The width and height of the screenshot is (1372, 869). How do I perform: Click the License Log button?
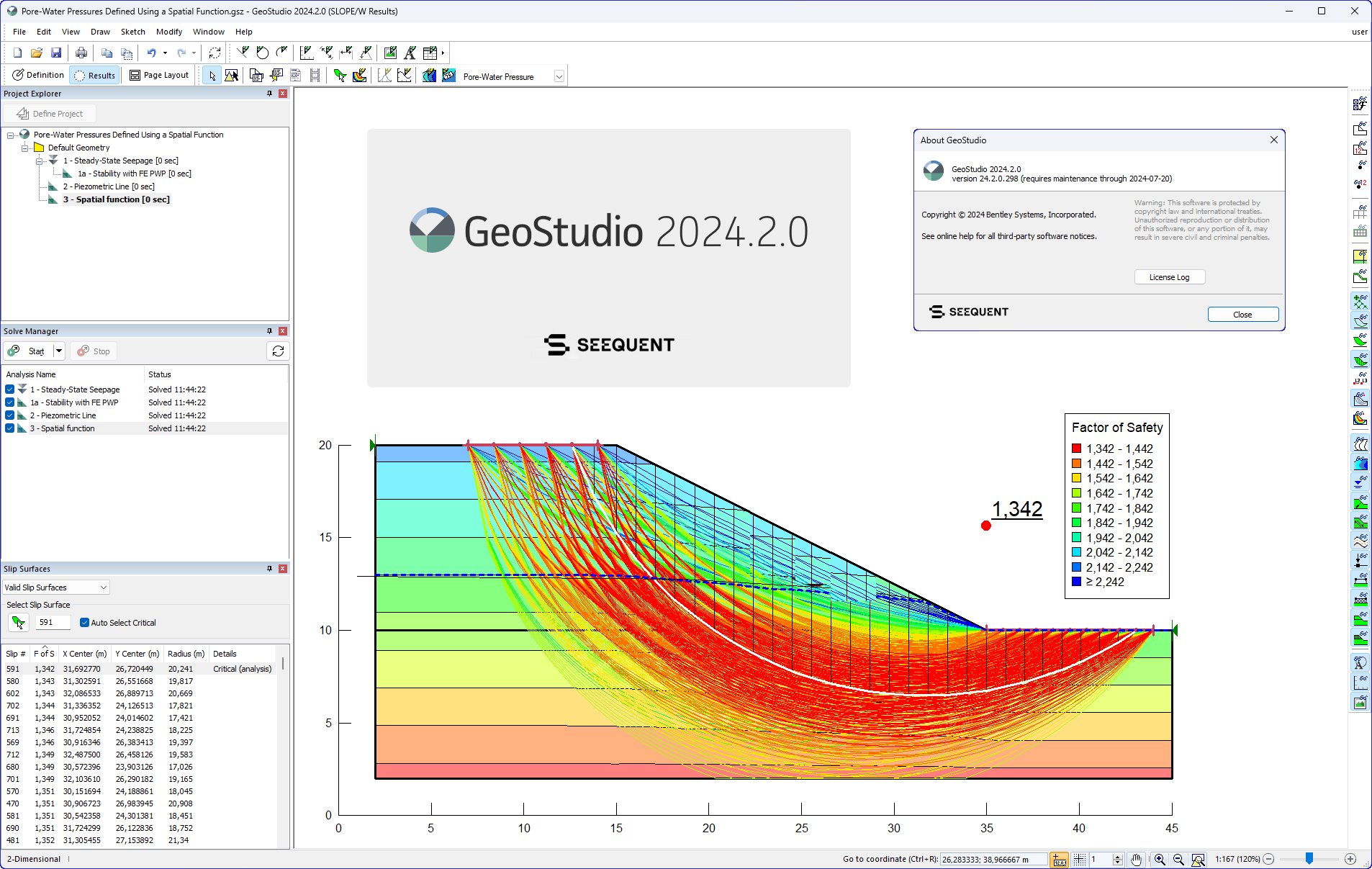pos(1170,277)
